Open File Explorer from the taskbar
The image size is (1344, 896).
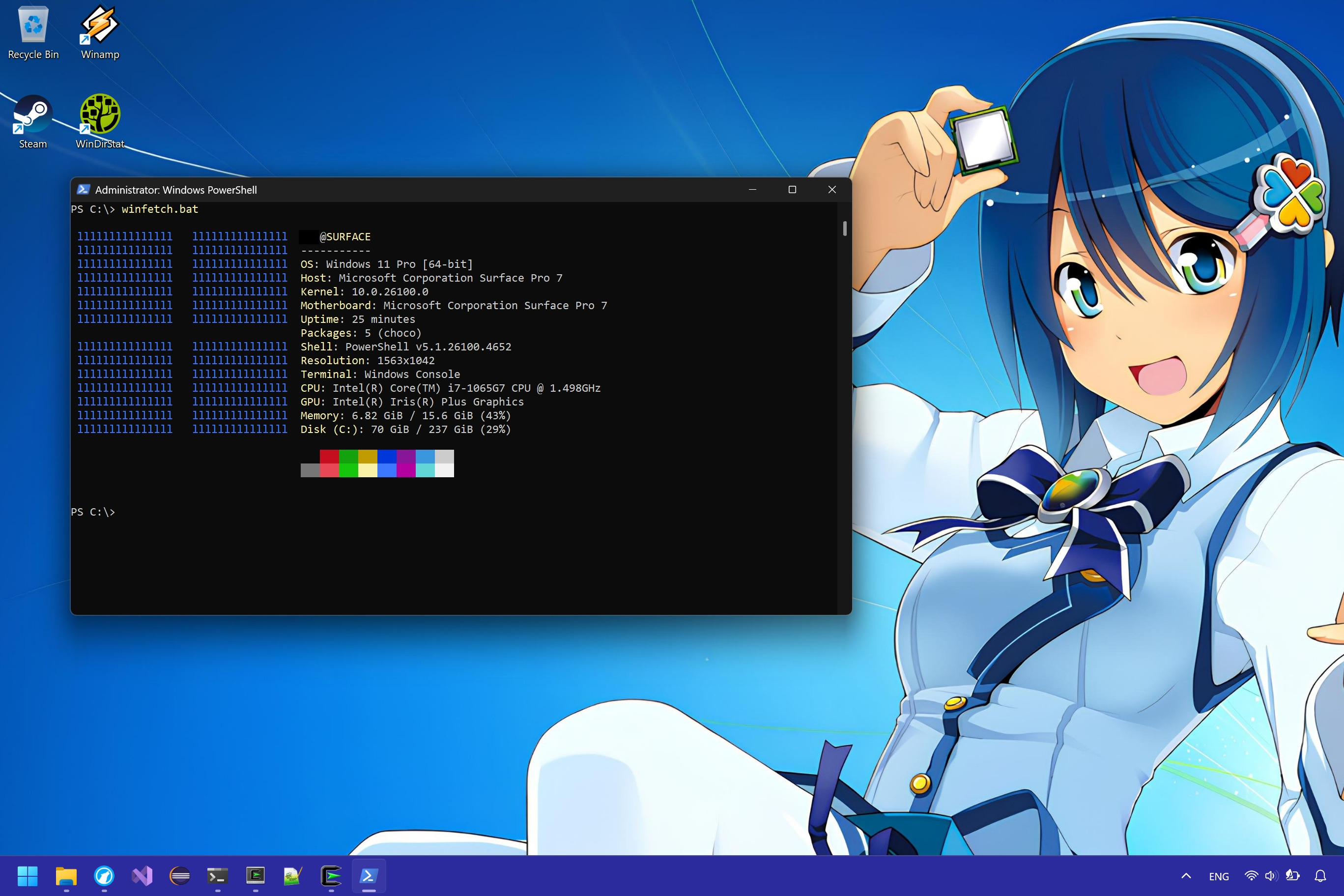(66, 875)
